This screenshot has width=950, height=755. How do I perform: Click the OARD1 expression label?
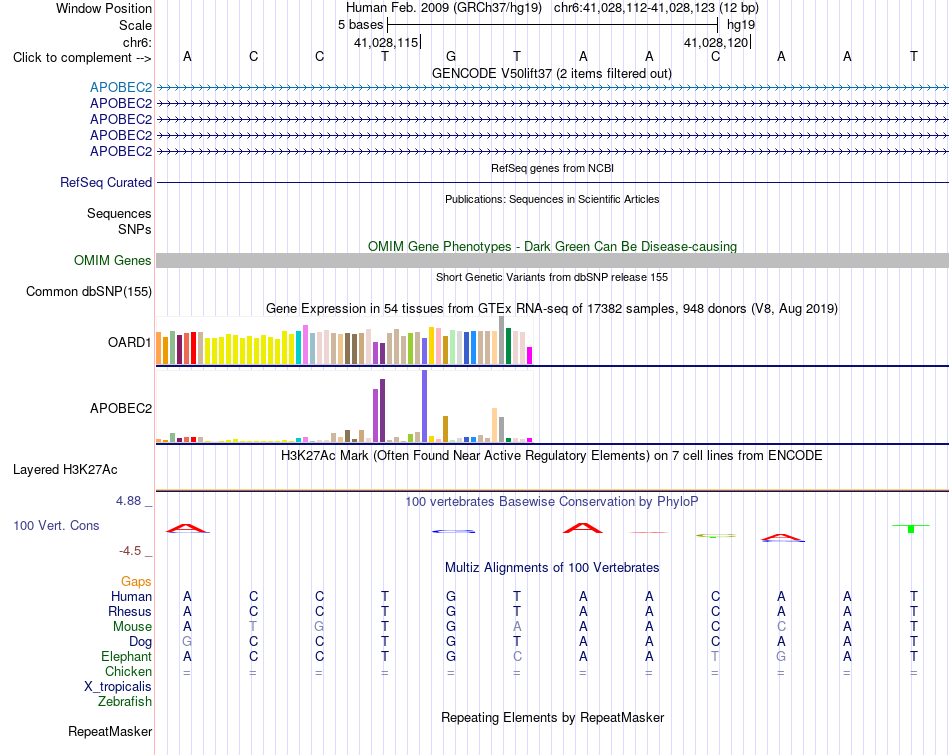tap(129, 342)
